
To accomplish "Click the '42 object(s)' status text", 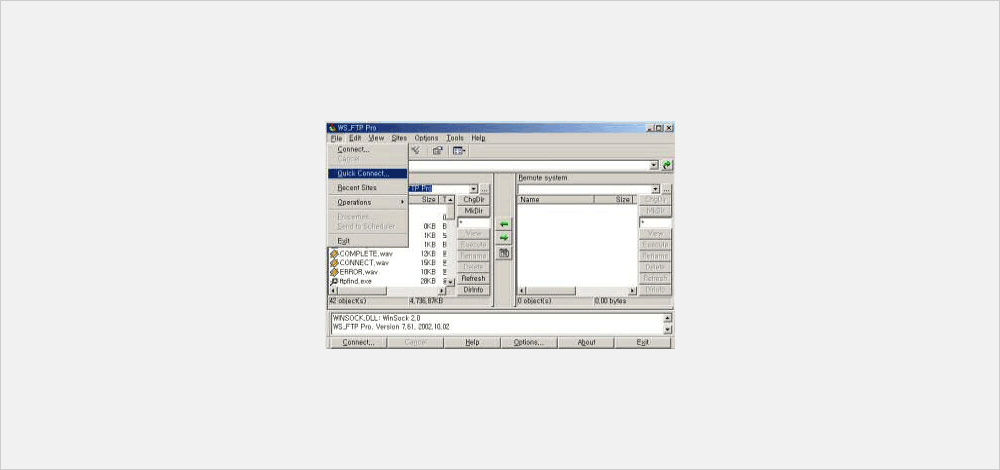I will tap(348, 300).
